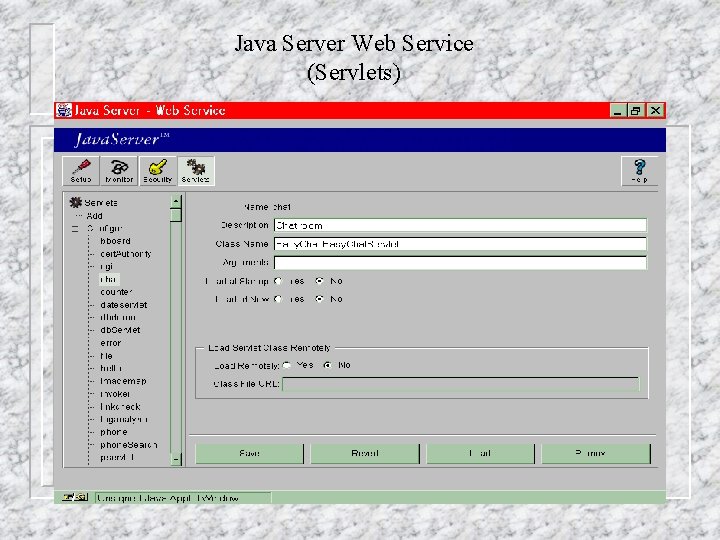
Task: Select the Servlets root tree item
Action: click(101, 203)
